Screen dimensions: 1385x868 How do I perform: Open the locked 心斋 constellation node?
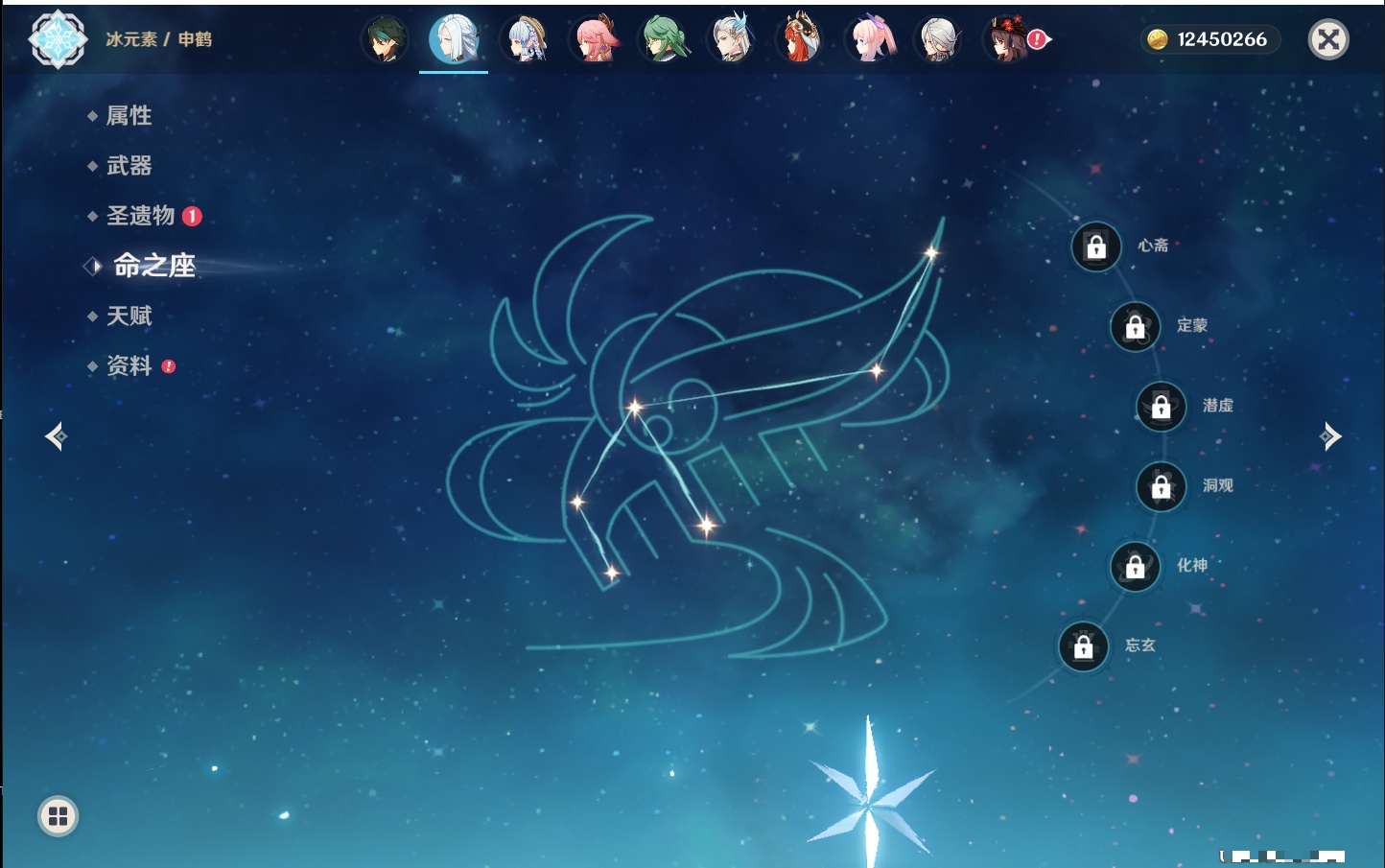pyautogui.click(x=1096, y=246)
